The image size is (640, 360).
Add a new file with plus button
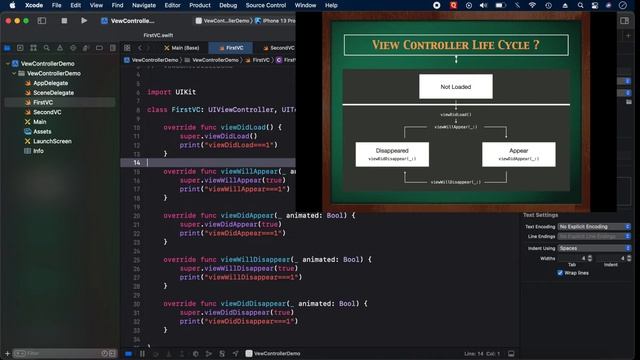(x=7, y=353)
